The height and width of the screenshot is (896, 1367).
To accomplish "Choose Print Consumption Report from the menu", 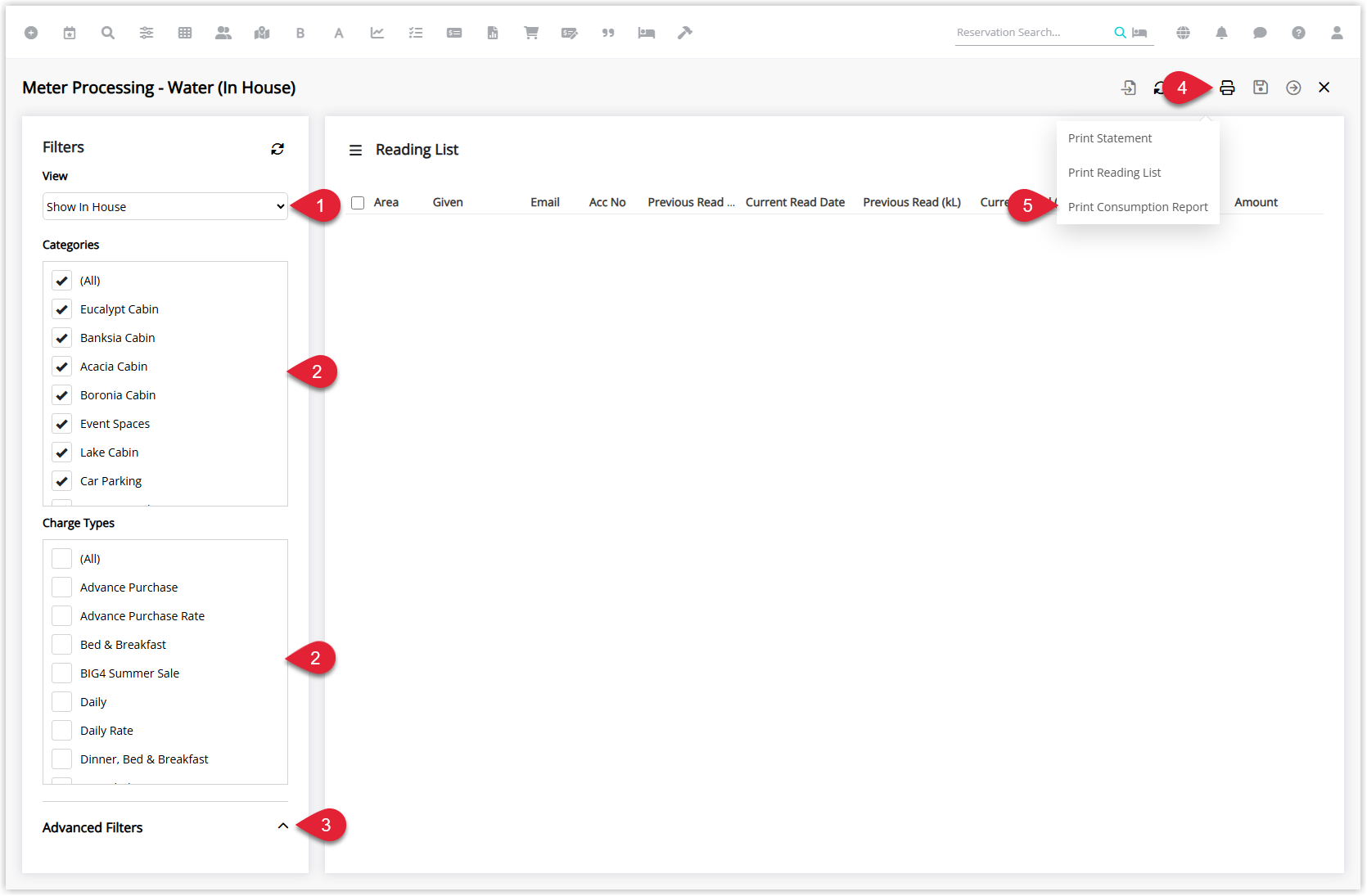I will pos(1138,207).
